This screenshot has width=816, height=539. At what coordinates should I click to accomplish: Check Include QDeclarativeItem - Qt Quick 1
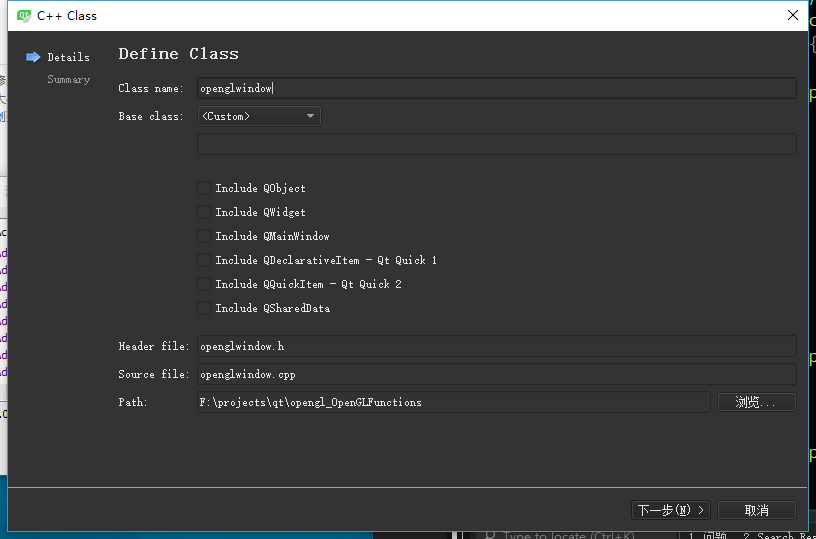tap(204, 260)
